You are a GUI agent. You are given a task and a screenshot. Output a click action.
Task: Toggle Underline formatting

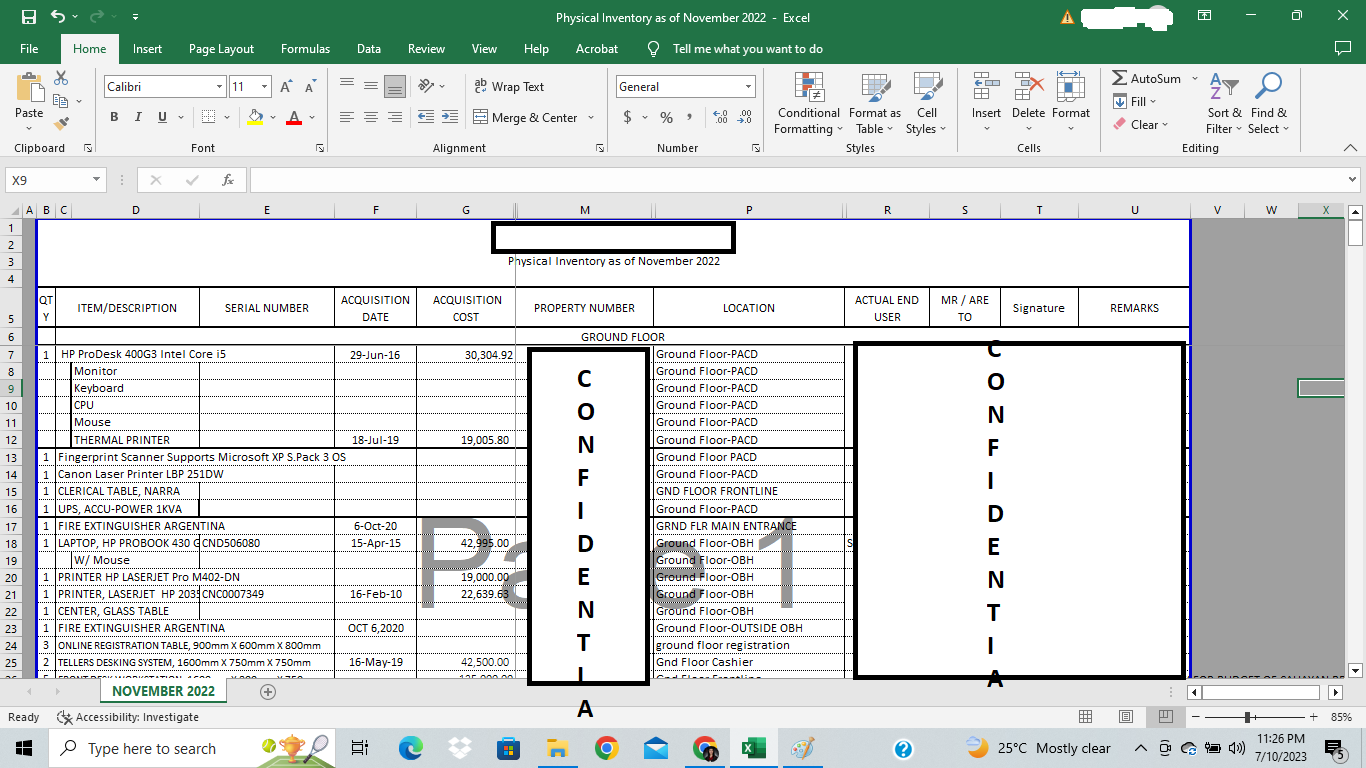tap(162, 117)
